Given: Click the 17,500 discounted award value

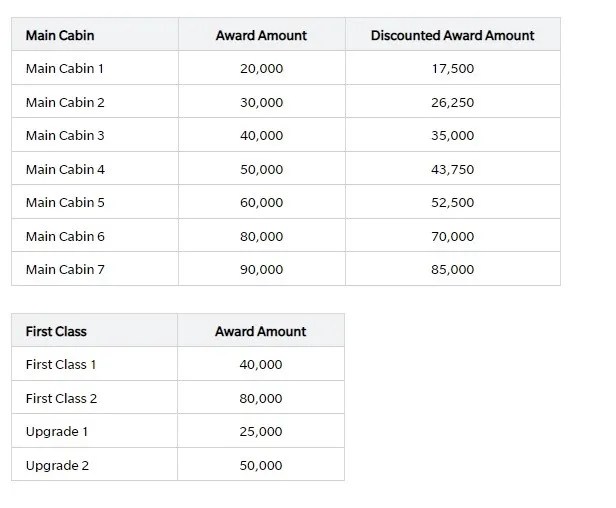Looking at the screenshot, I should [x=453, y=69].
